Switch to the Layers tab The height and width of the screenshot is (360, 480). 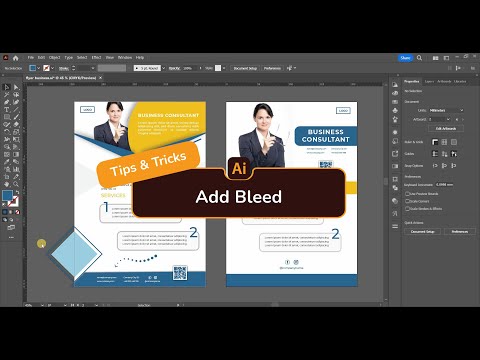tap(429, 81)
